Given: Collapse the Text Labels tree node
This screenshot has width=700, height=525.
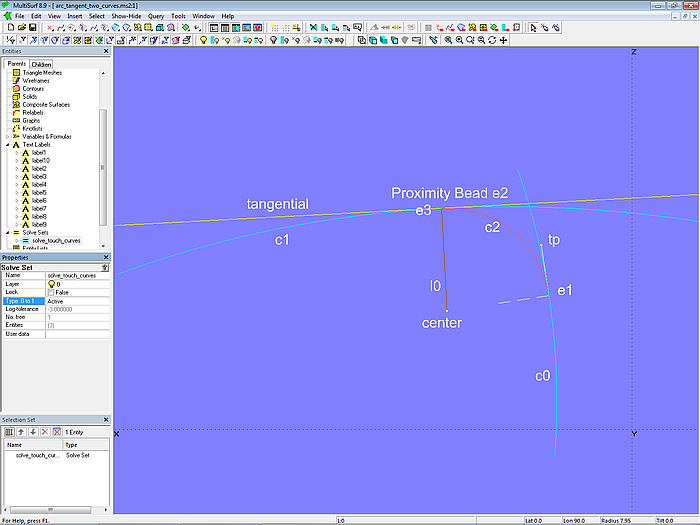Looking at the screenshot, I should pyautogui.click(x=7, y=144).
